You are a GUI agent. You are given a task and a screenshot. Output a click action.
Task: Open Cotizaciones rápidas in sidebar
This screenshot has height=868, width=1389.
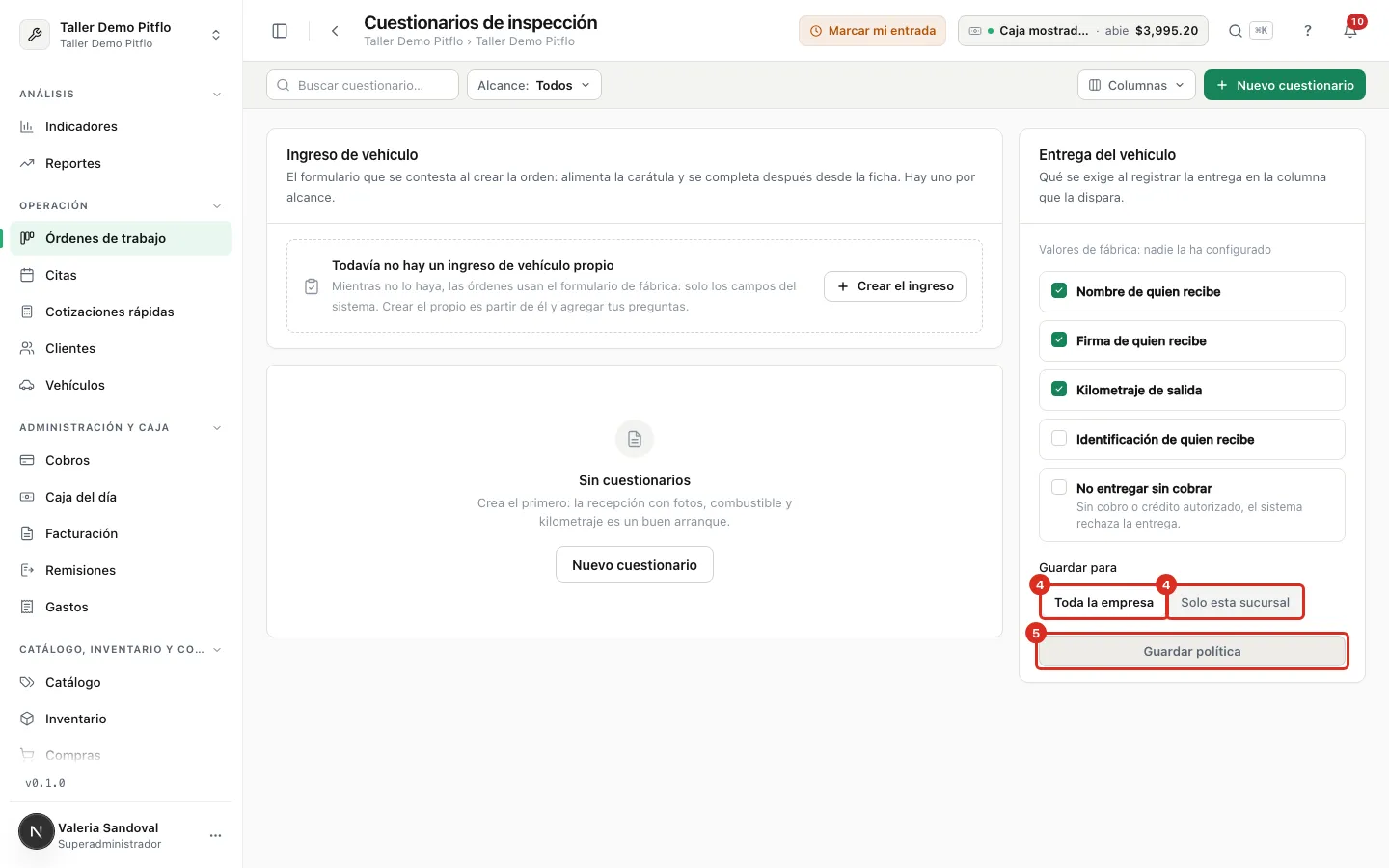122,312
